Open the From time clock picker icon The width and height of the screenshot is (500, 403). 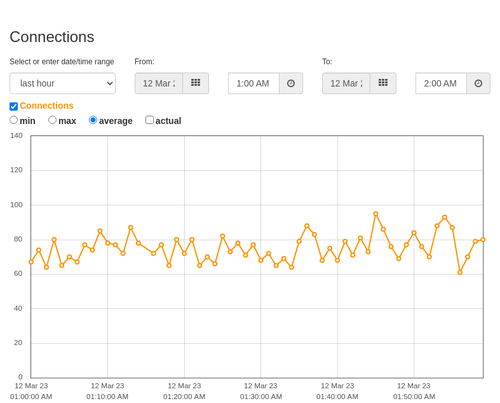(x=291, y=83)
